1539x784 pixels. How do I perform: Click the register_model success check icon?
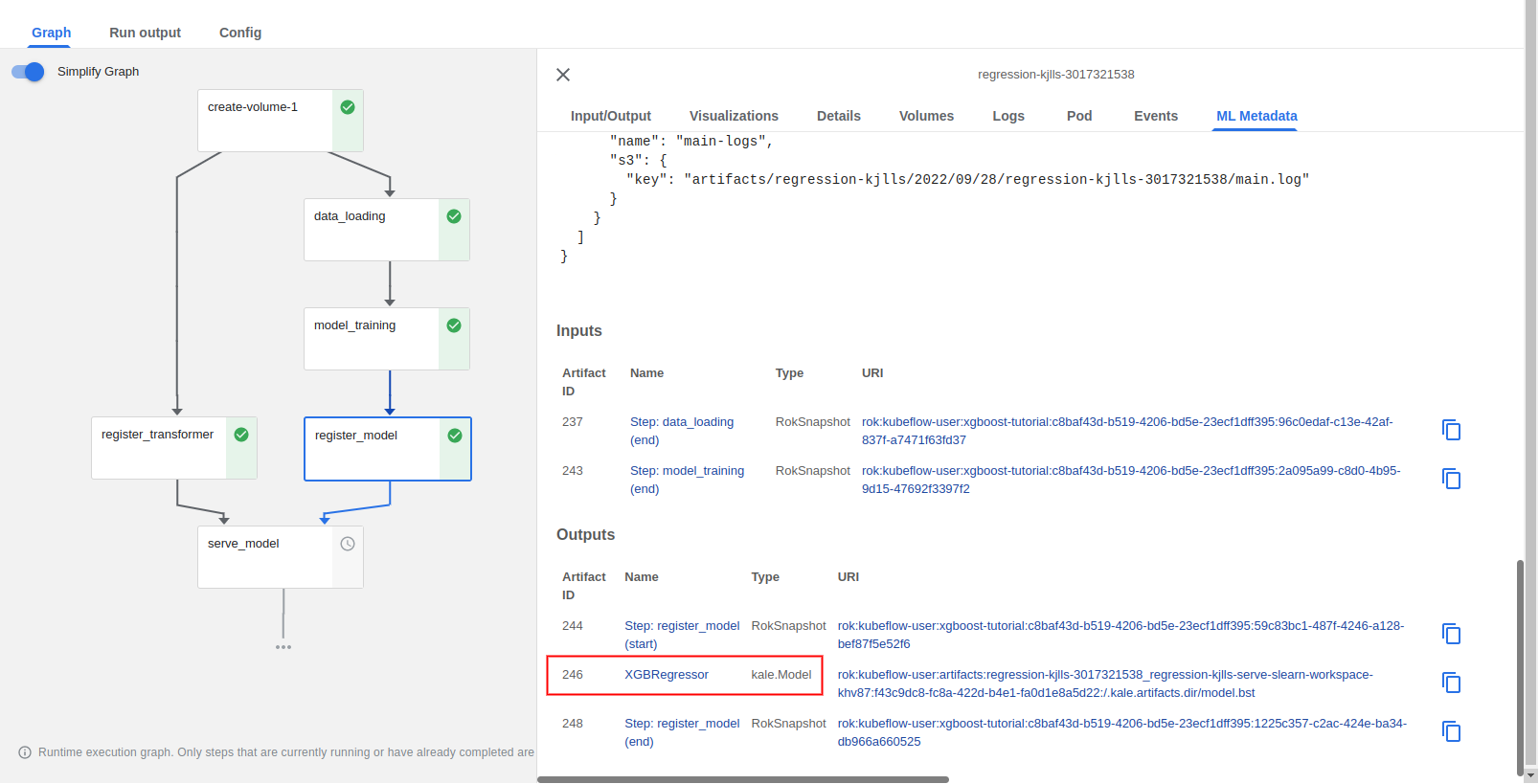coord(455,436)
